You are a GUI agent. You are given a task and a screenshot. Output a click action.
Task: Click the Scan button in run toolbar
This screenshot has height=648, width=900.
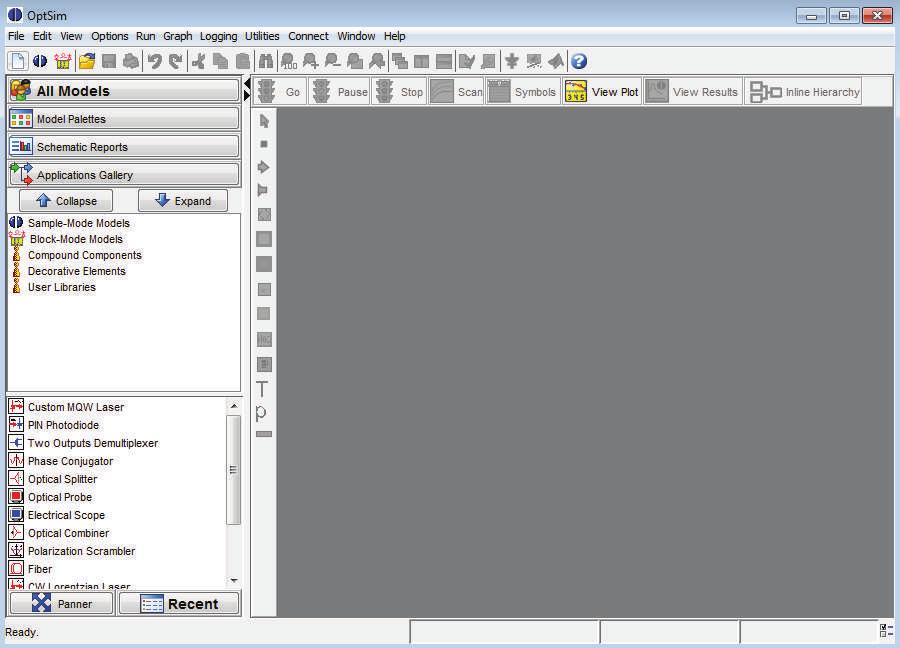pyautogui.click(x=456, y=92)
